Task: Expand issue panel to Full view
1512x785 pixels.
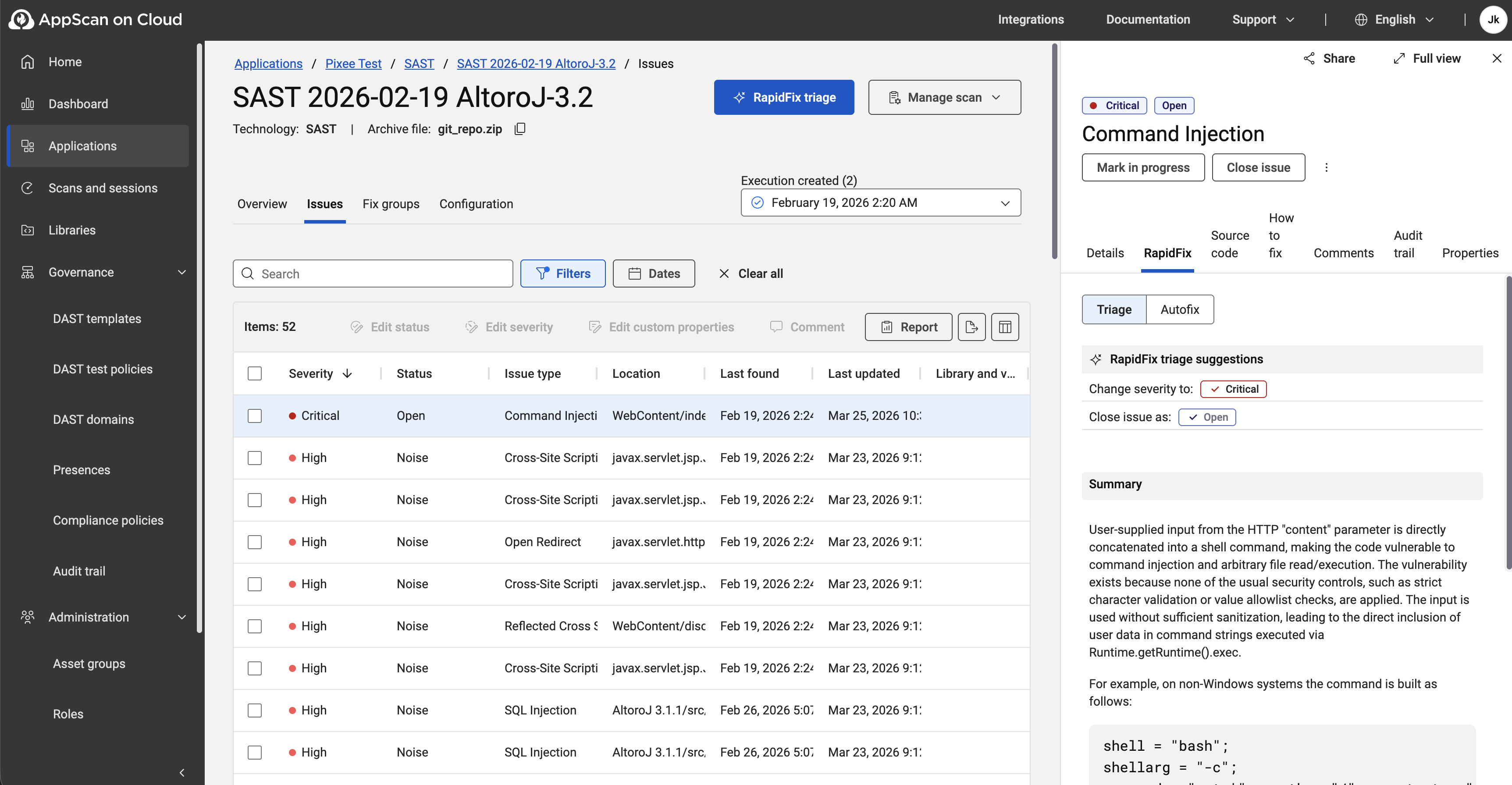Action: coord(1427,58)
